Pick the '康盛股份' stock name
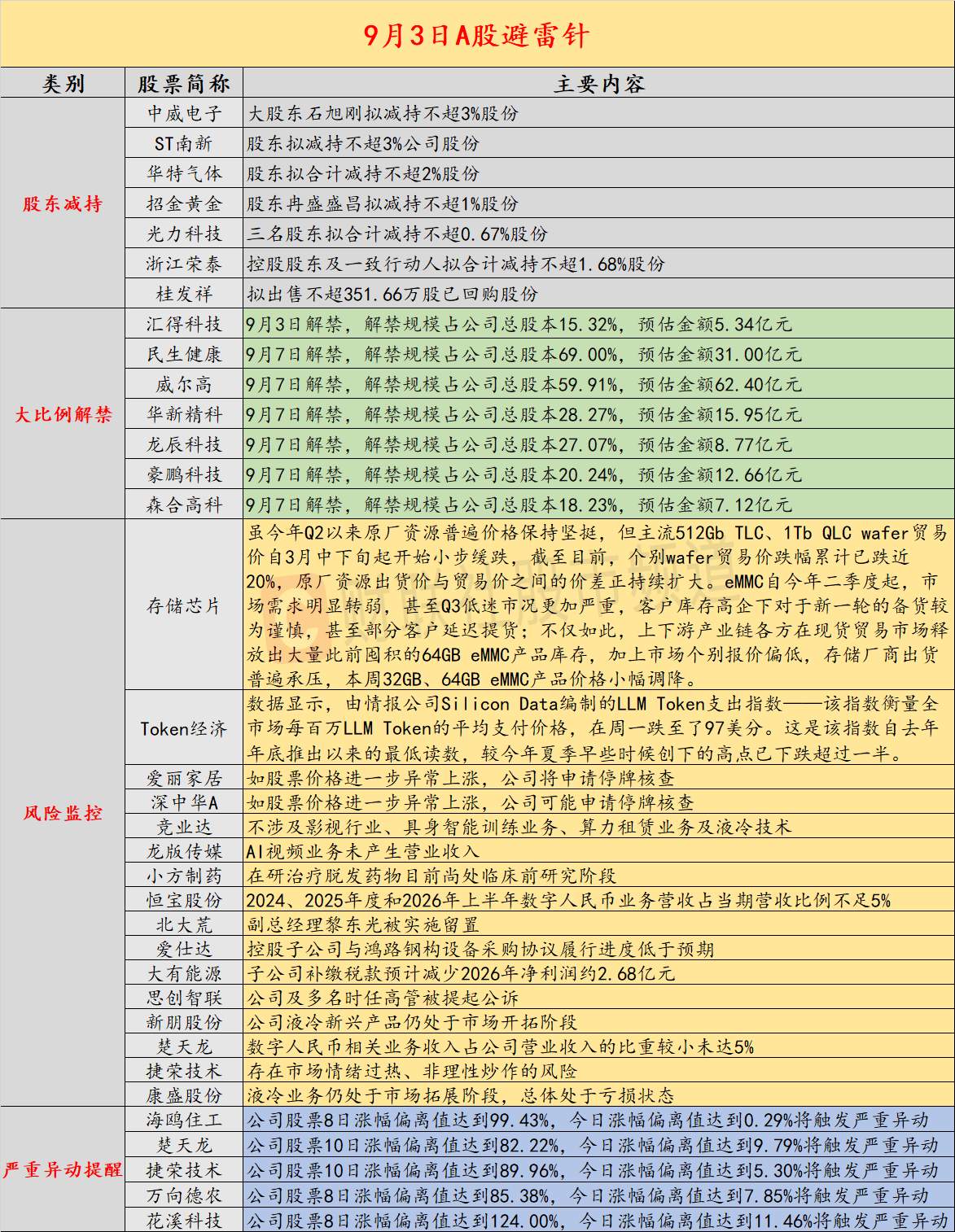 click(184, 1096)
